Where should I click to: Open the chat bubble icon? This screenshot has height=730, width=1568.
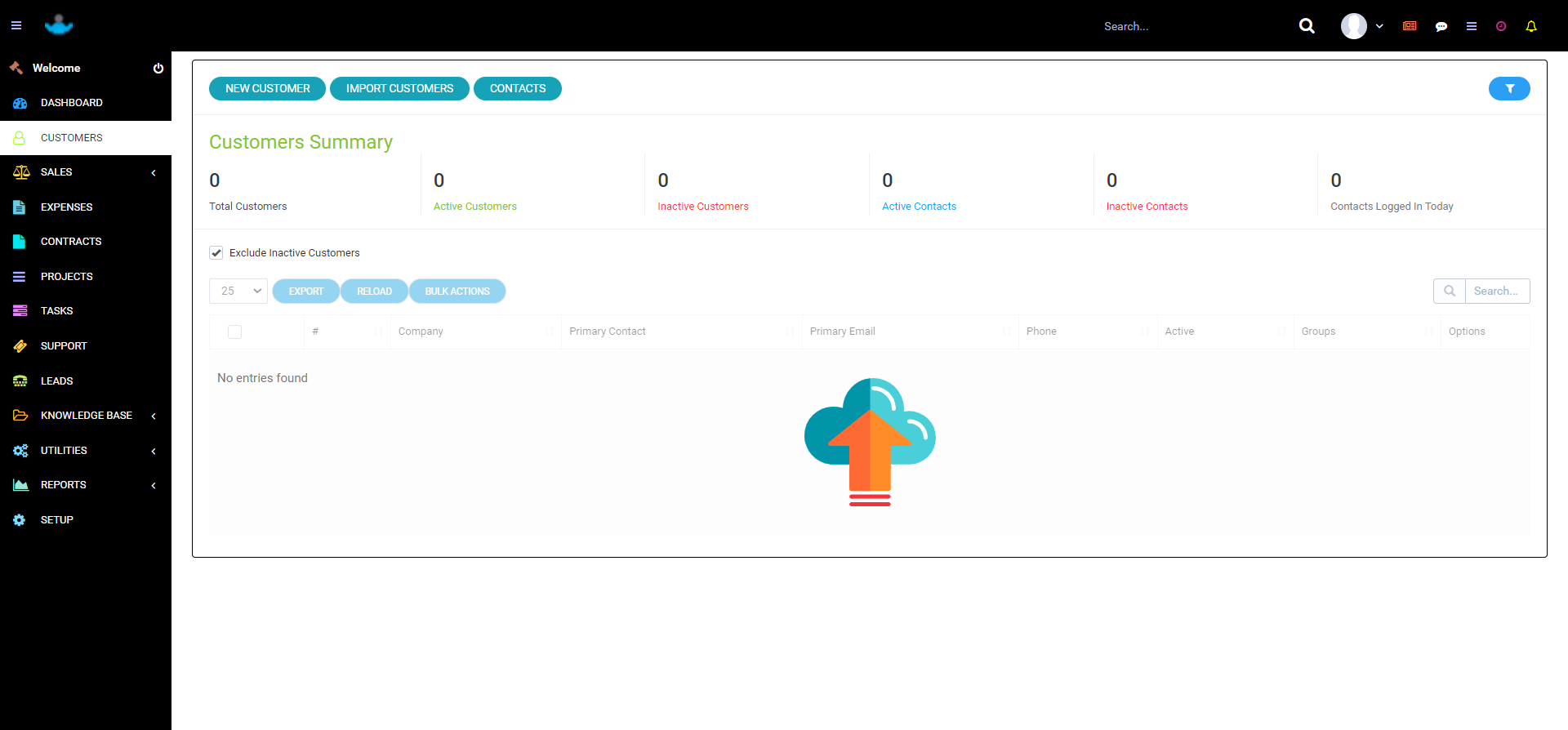pos(1441,26)
